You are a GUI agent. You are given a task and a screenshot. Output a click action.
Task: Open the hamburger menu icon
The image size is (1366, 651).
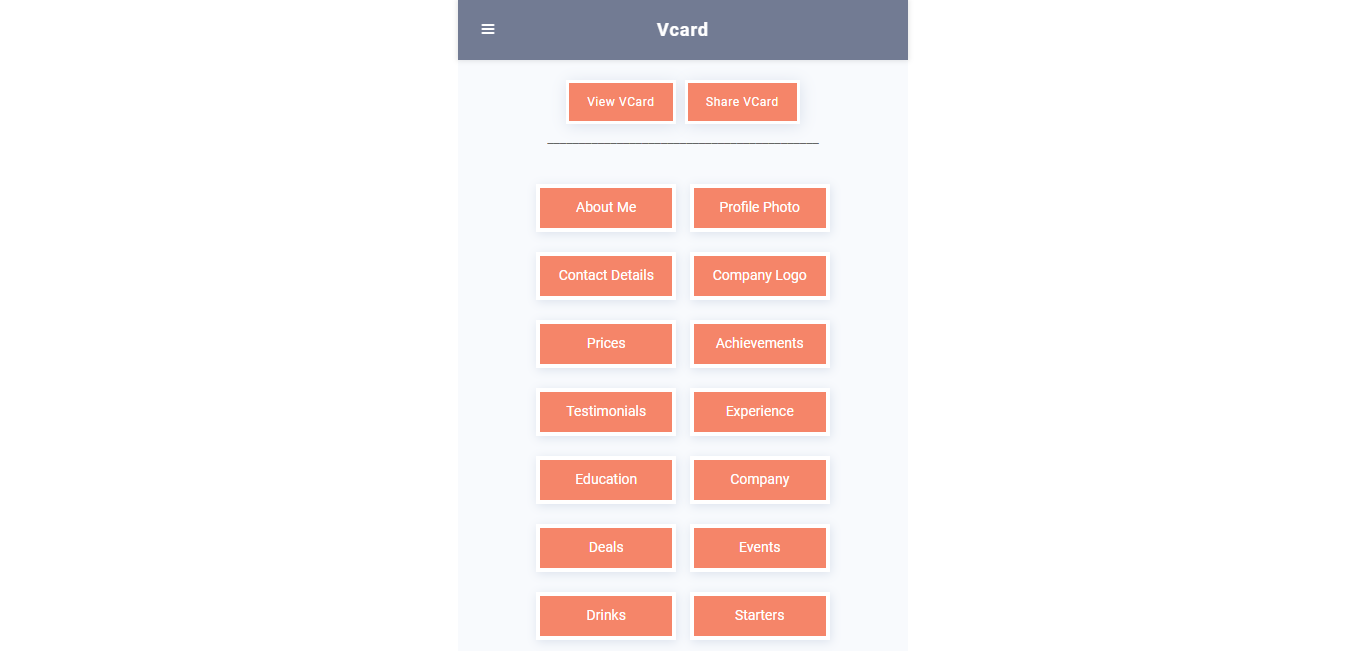(488, 30)
